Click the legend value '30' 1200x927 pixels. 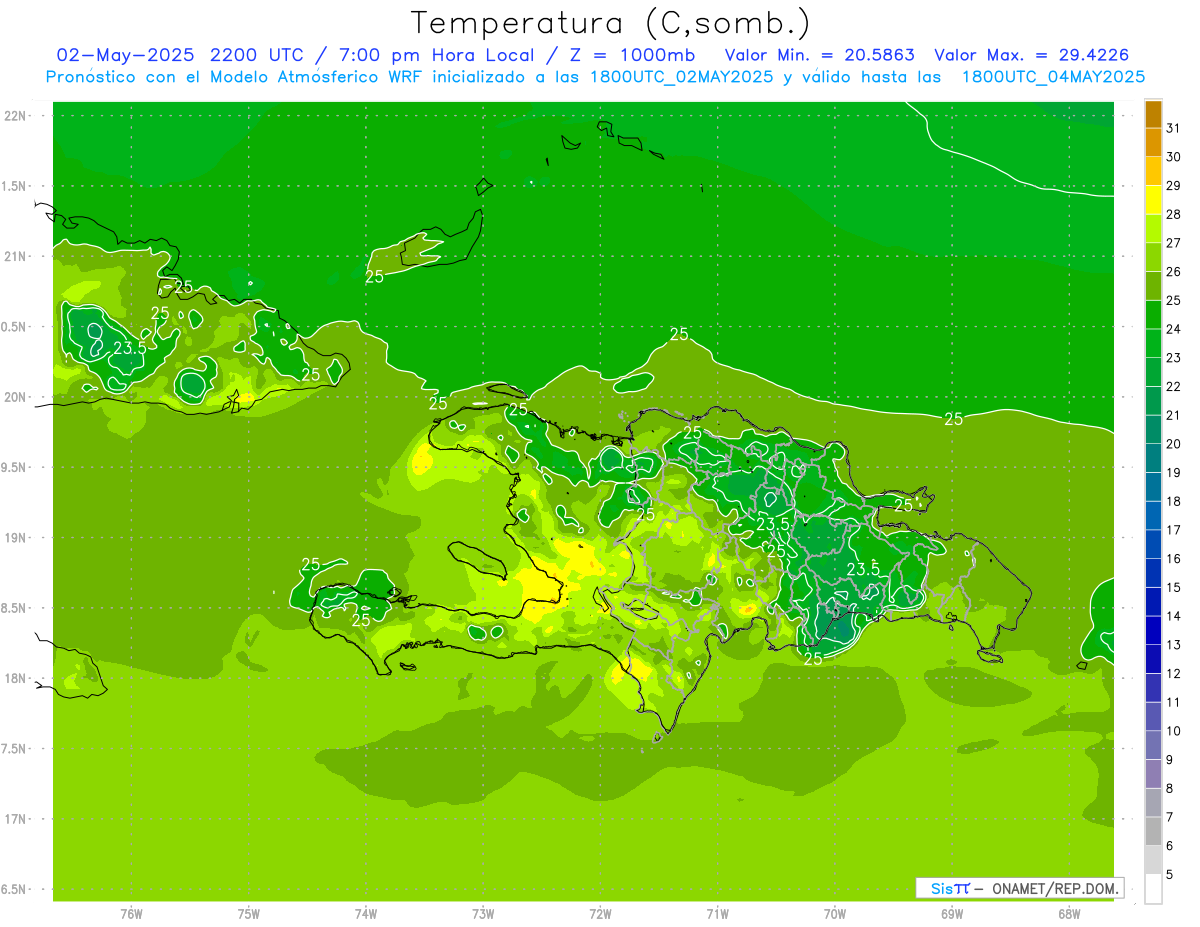[1173, 157]
